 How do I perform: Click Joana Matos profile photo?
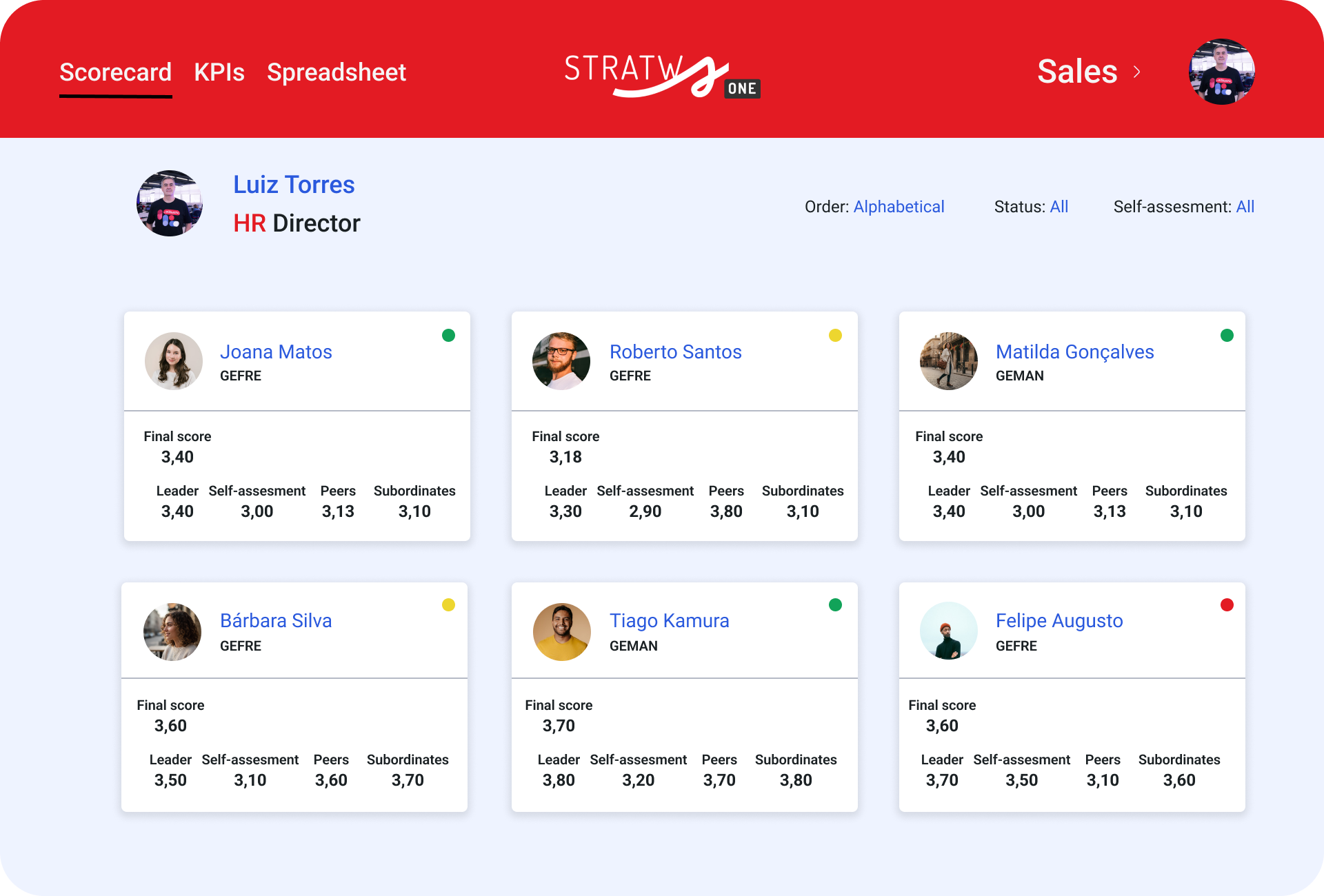[174, 361]
